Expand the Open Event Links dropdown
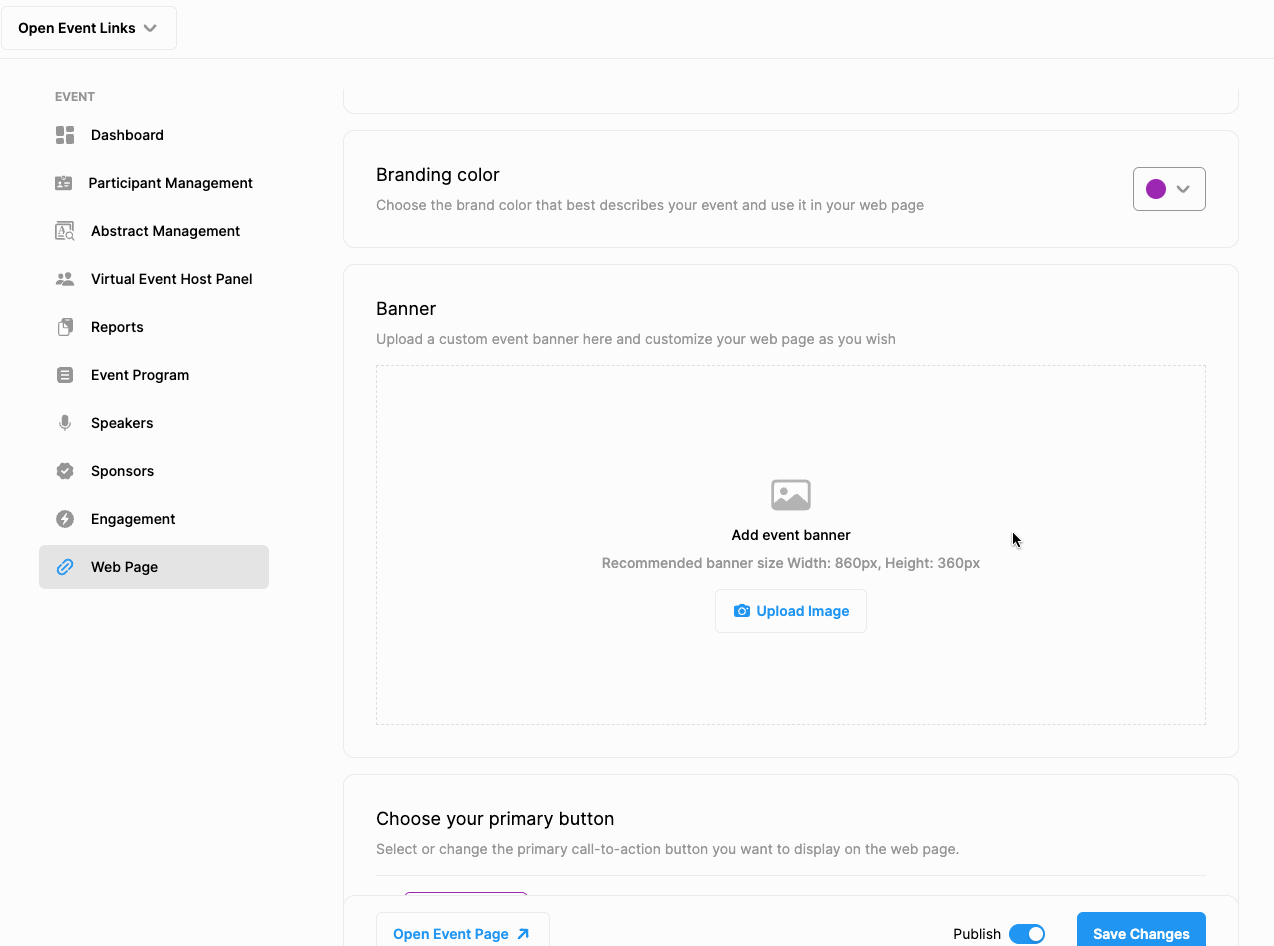Image resolution: width=1274 pixels, height=946 pixels. point(89,28)
